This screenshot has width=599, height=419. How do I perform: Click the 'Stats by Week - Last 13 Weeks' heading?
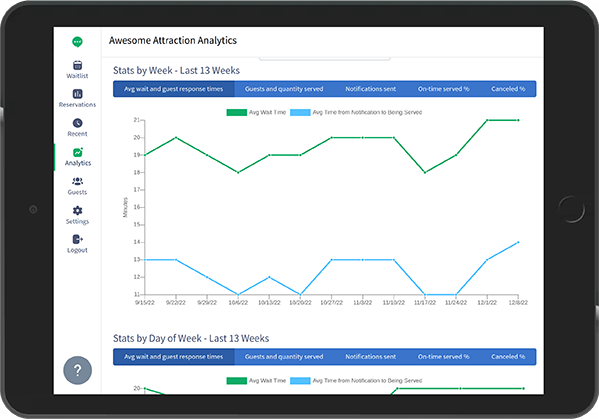176,71
